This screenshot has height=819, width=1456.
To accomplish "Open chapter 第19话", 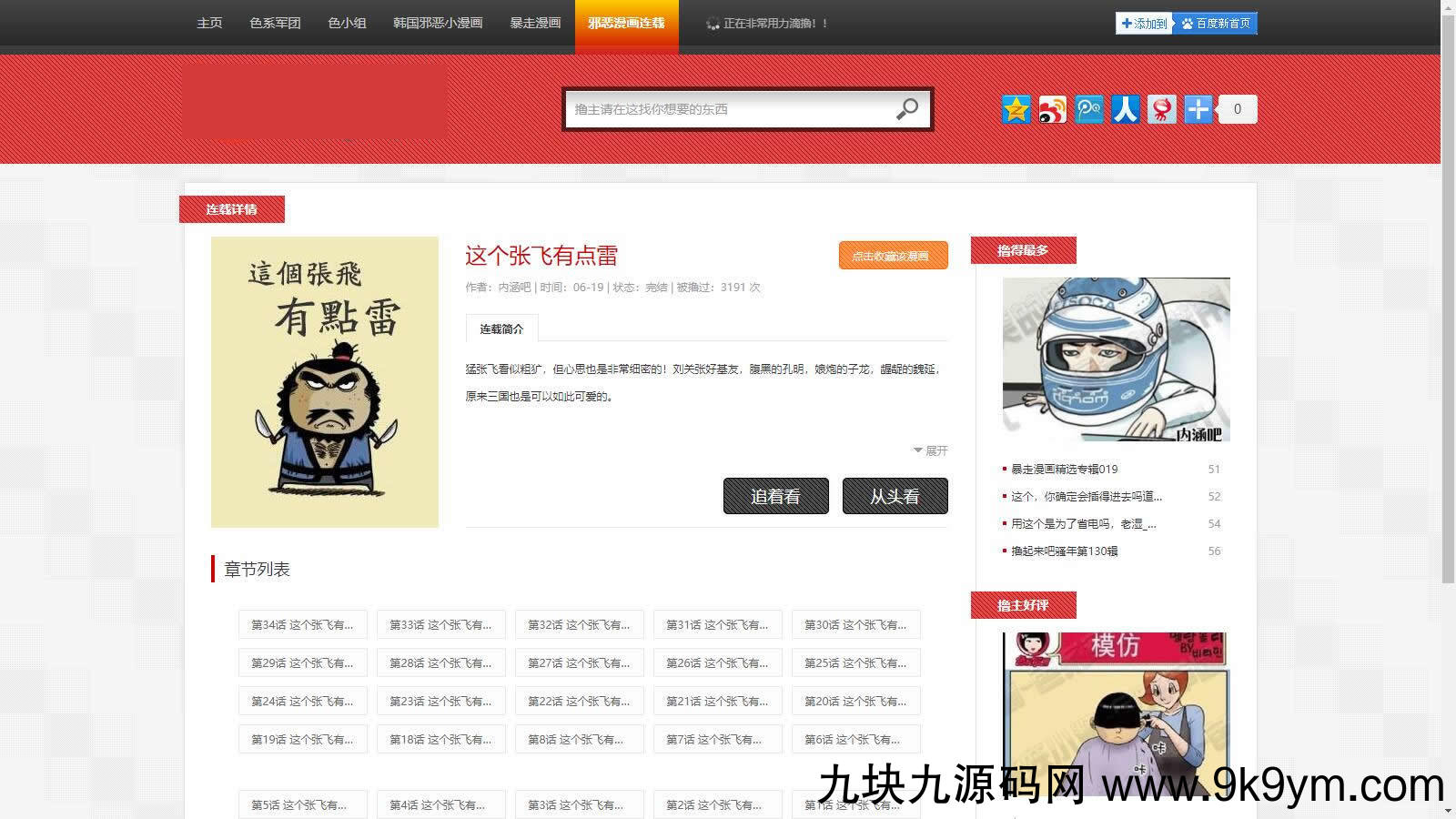I will coord(303,740).
